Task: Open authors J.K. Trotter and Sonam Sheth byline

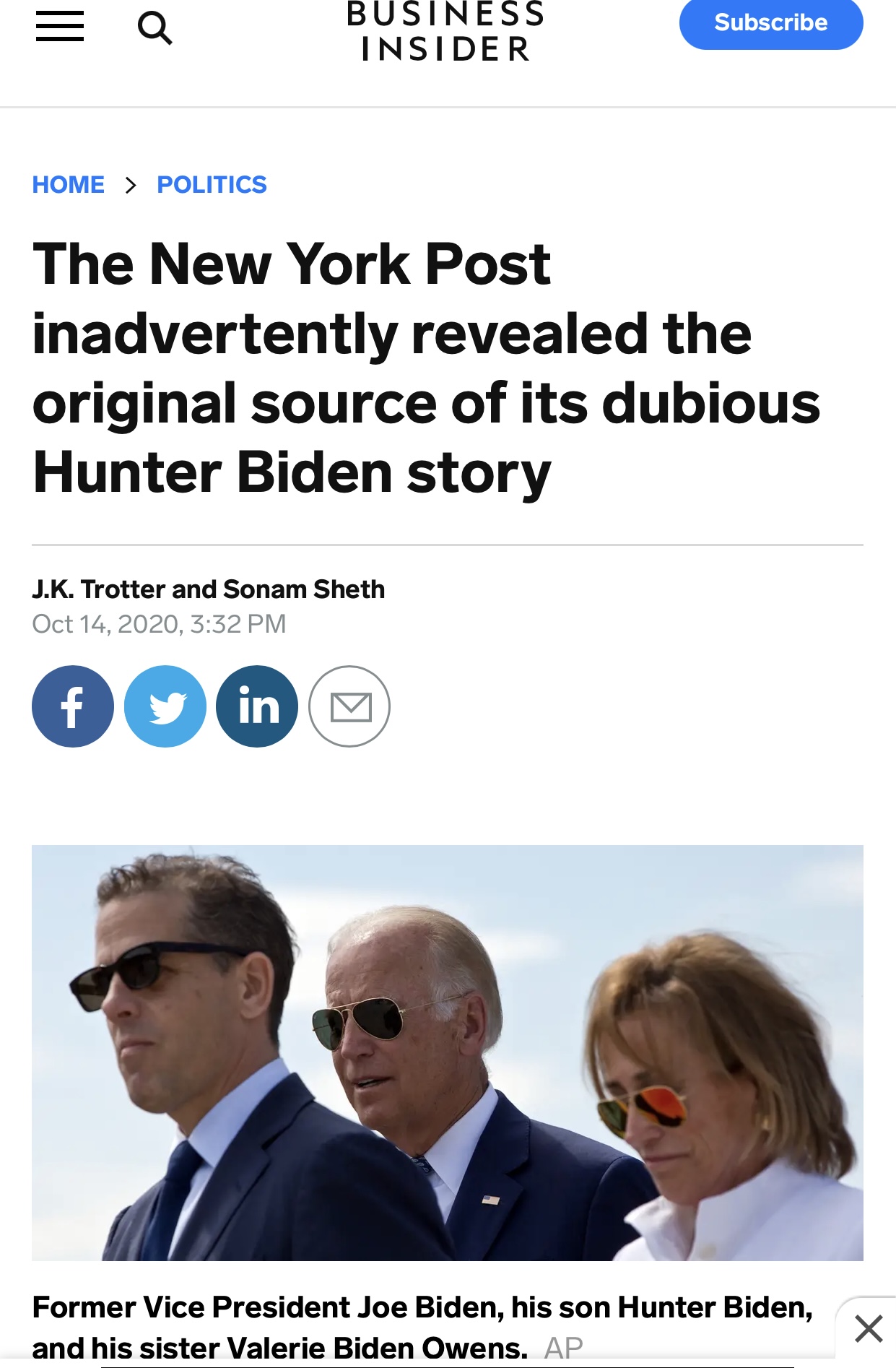Action: coord(209,589)
